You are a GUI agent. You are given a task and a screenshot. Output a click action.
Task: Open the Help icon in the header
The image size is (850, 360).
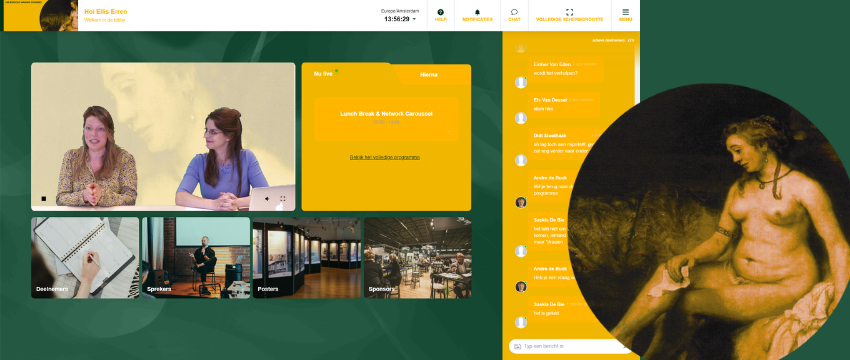[x=440, y=12]
